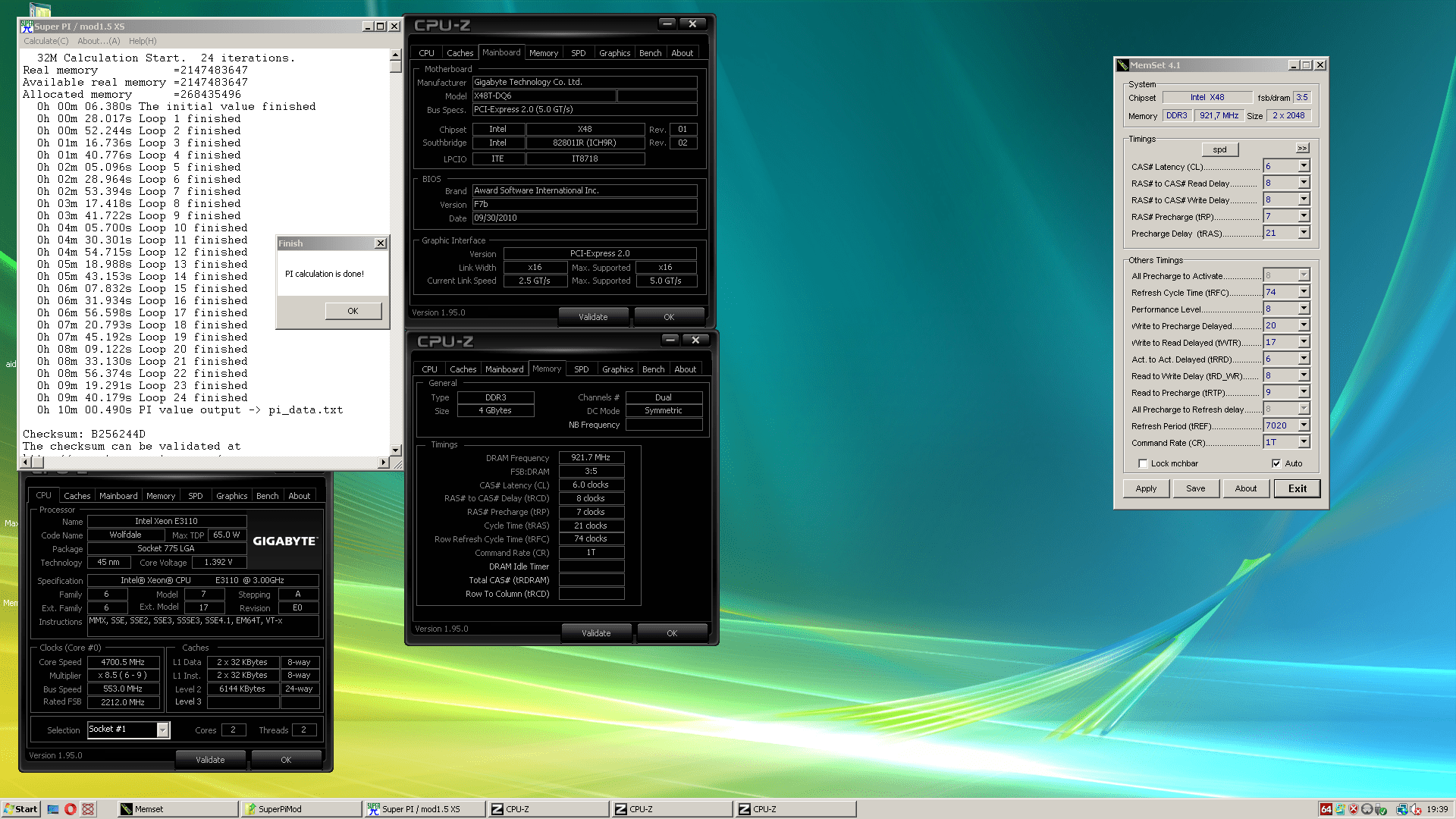Screen dimensions: 1456x819
Task: Click Safely Remove Hardware tray icon
Action: tap(1381, 809)
